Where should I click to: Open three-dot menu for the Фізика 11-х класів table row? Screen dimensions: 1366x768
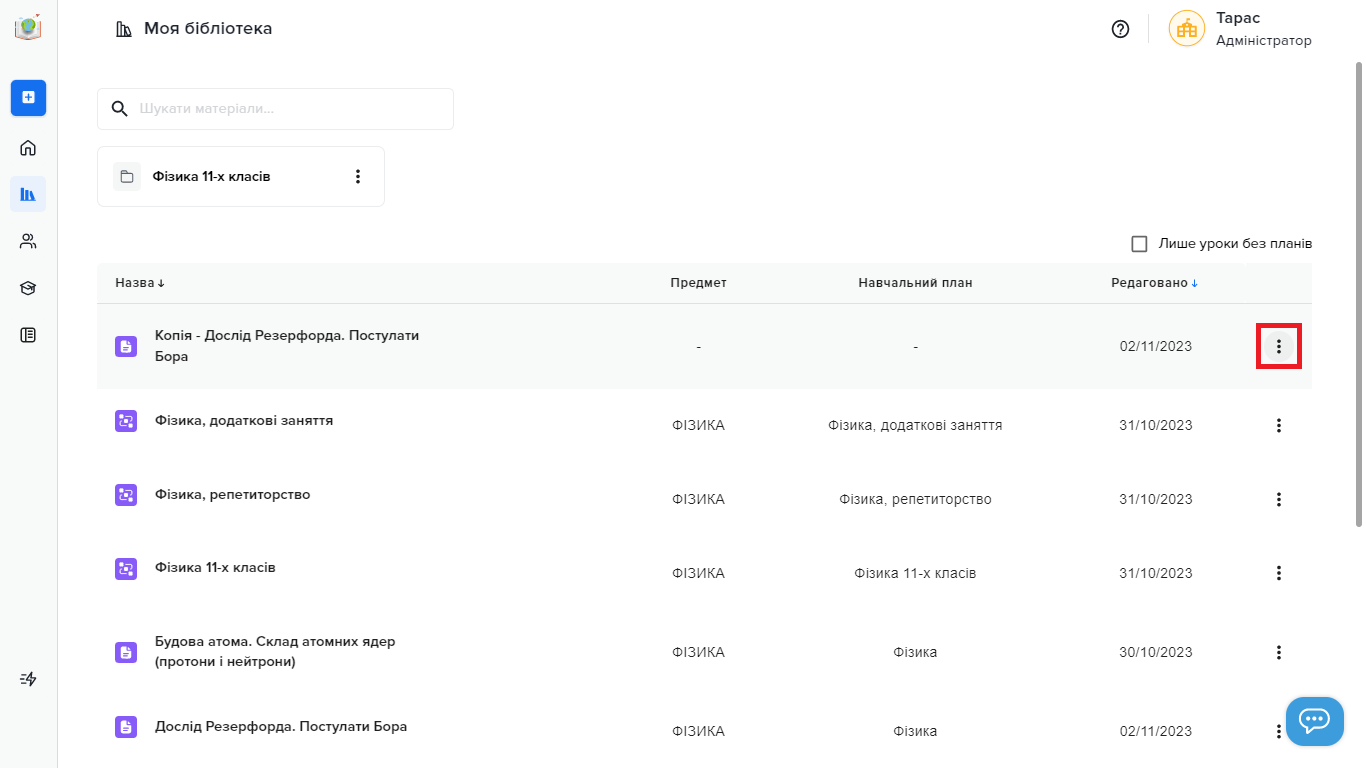click(1278, 573)
